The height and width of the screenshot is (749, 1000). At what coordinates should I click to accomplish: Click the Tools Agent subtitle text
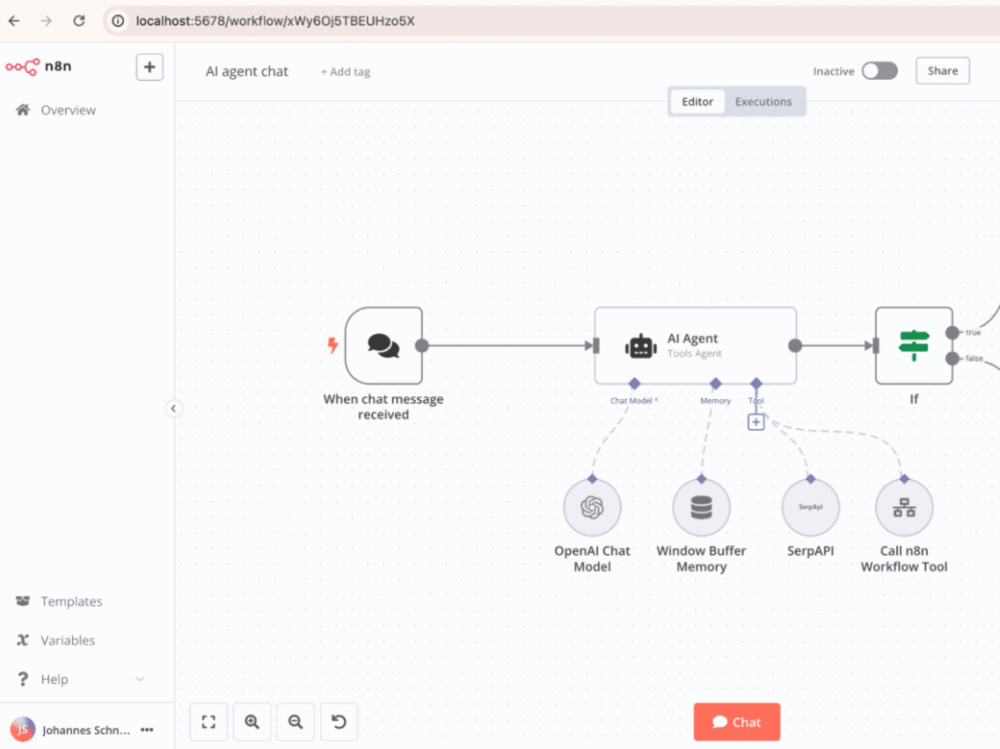pos(695,353)
